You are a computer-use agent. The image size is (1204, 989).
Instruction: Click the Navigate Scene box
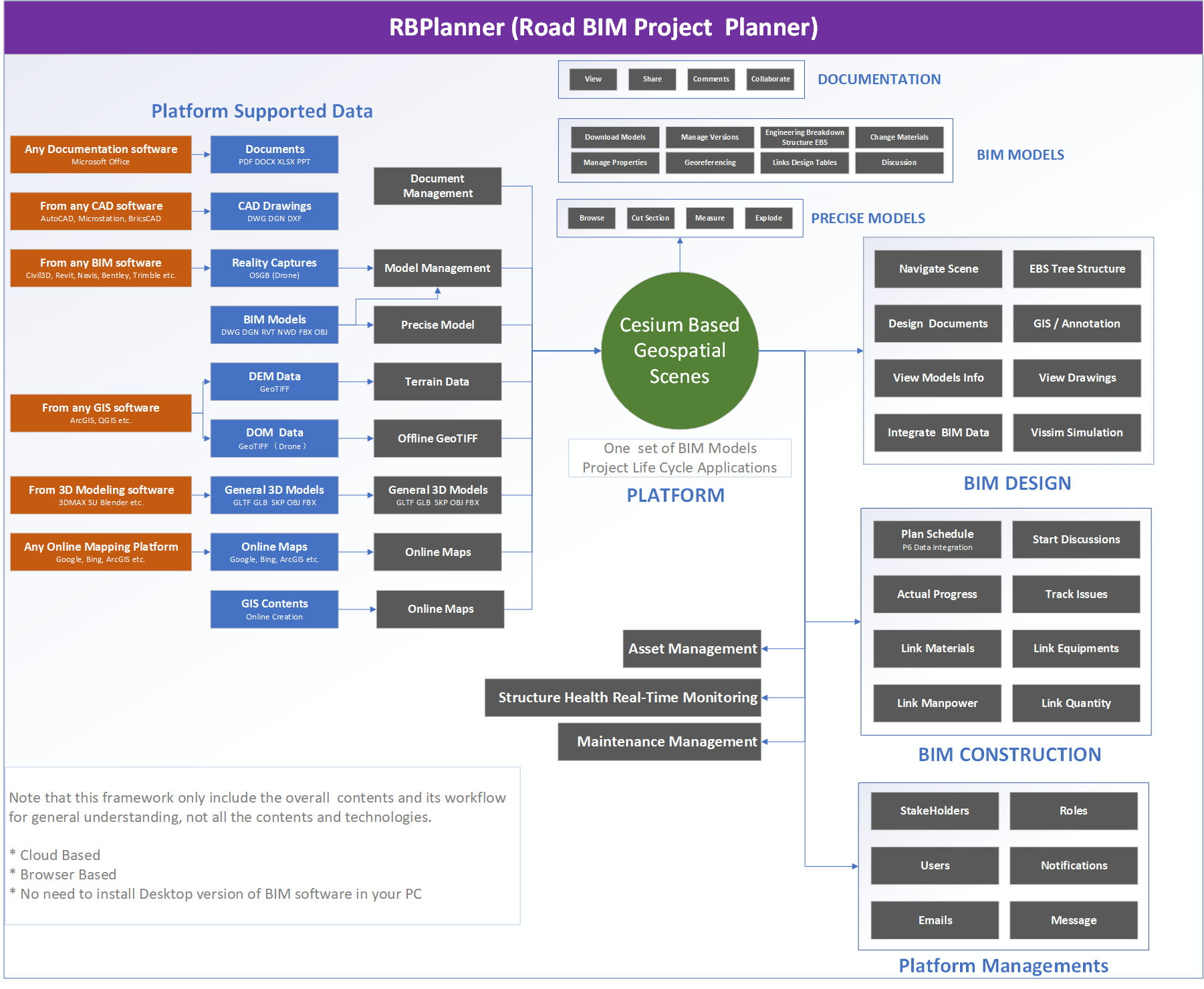pyautogui.click(x=938, y=269)
